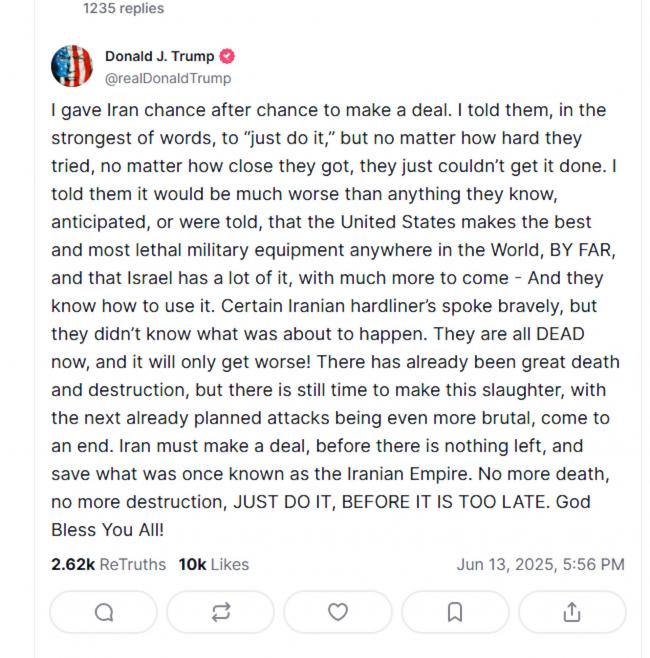Like the post with the heart icon
Image resolution: width=650 pixels, height=658 pixels.
pyautogui.click(x=338, y=612)
